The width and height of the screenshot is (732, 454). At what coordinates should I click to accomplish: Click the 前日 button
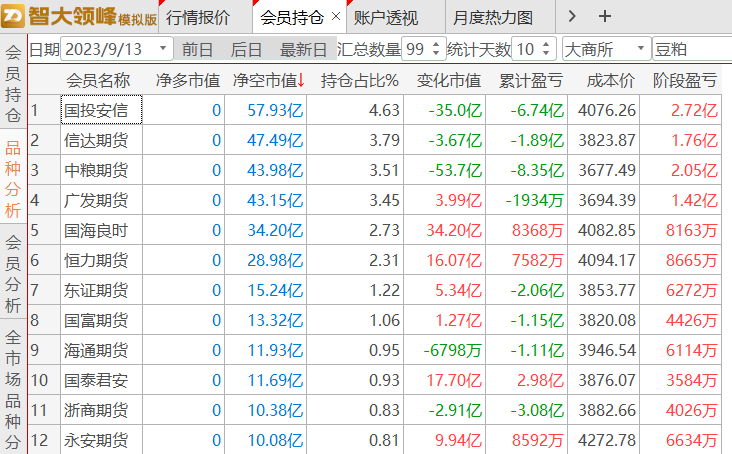click(198, 49)
